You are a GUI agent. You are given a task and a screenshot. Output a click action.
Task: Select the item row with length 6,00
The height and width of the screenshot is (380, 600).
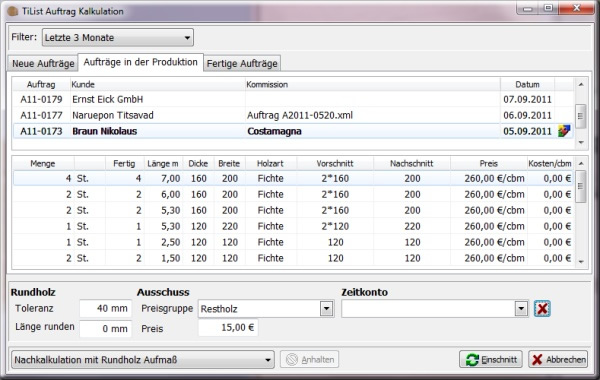coord(293,194)
